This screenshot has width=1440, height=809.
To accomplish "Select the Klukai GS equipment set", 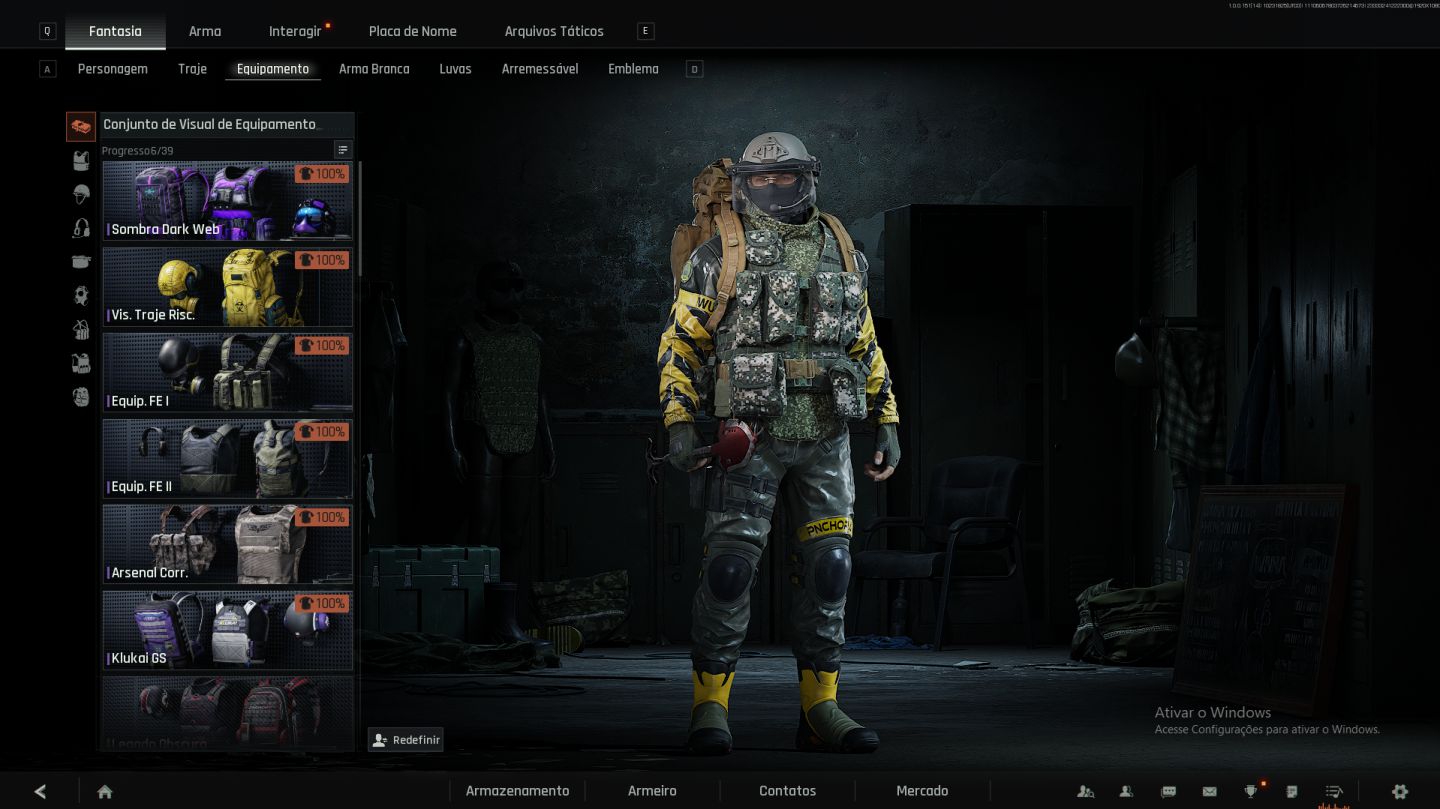I will [x=227, y=630].
